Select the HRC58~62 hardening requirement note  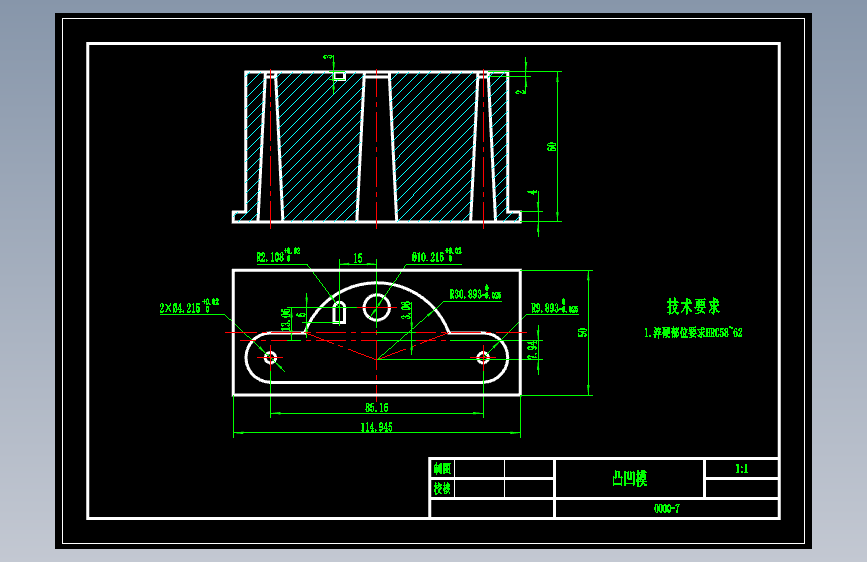tap(693, 332)
